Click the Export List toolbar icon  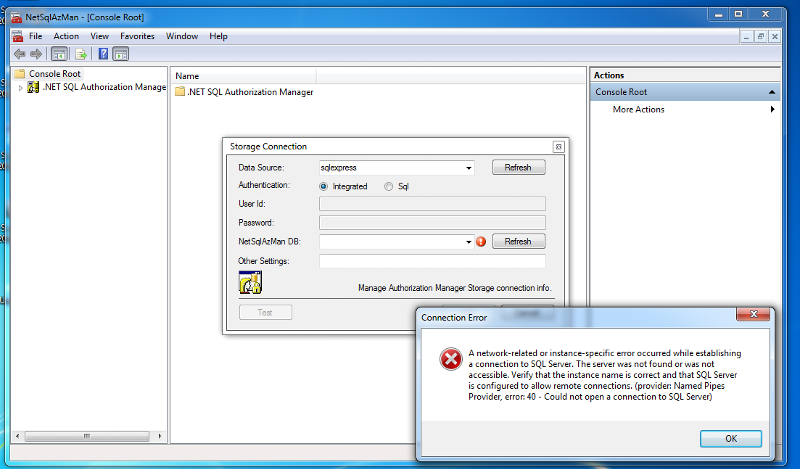(x=81, y=54)
